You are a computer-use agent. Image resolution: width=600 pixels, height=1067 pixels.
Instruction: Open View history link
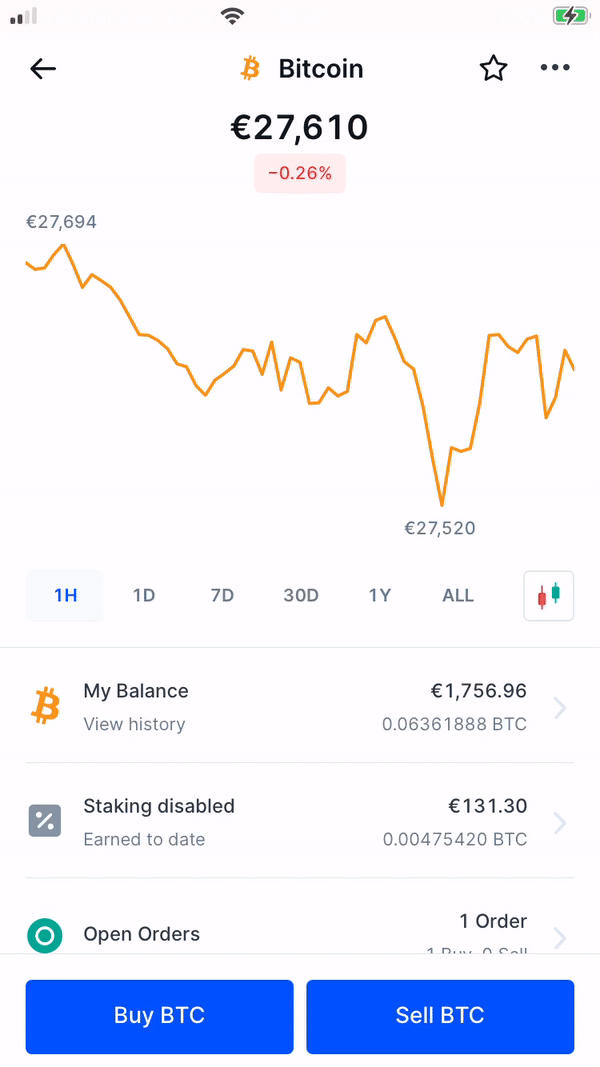(134, 724)
